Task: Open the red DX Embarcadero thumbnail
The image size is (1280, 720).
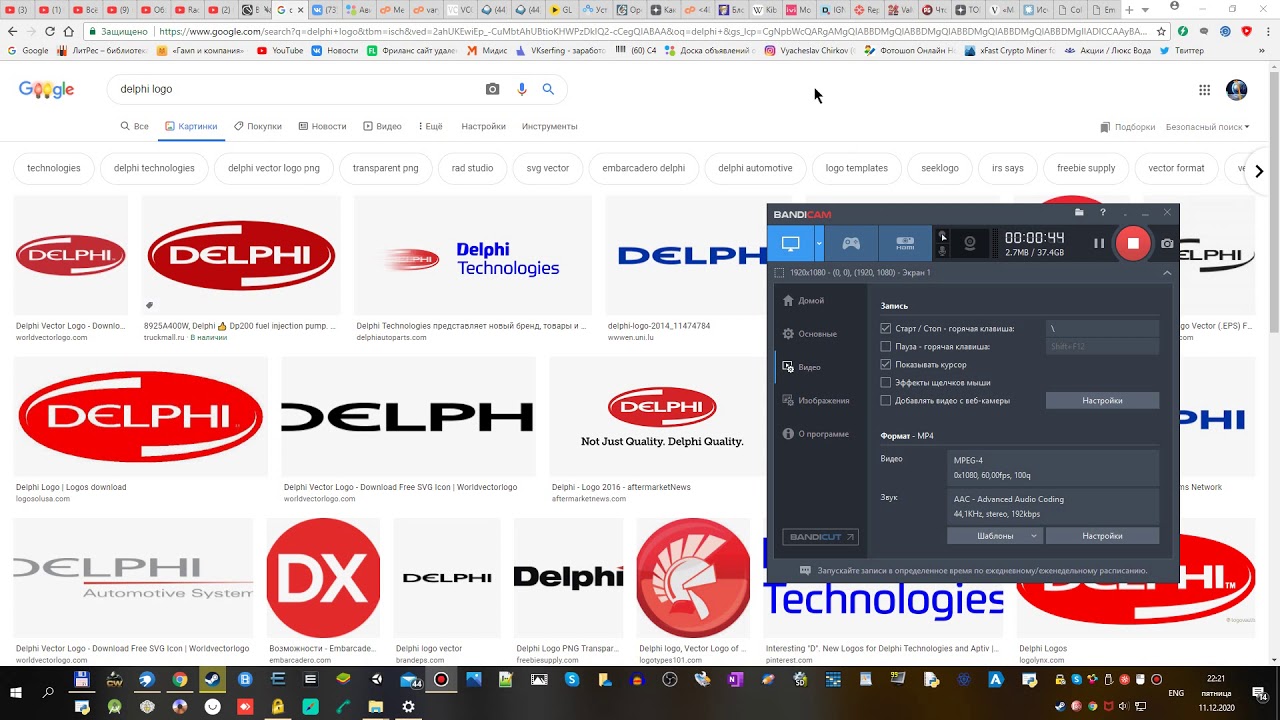Action: tap(323, 578)
